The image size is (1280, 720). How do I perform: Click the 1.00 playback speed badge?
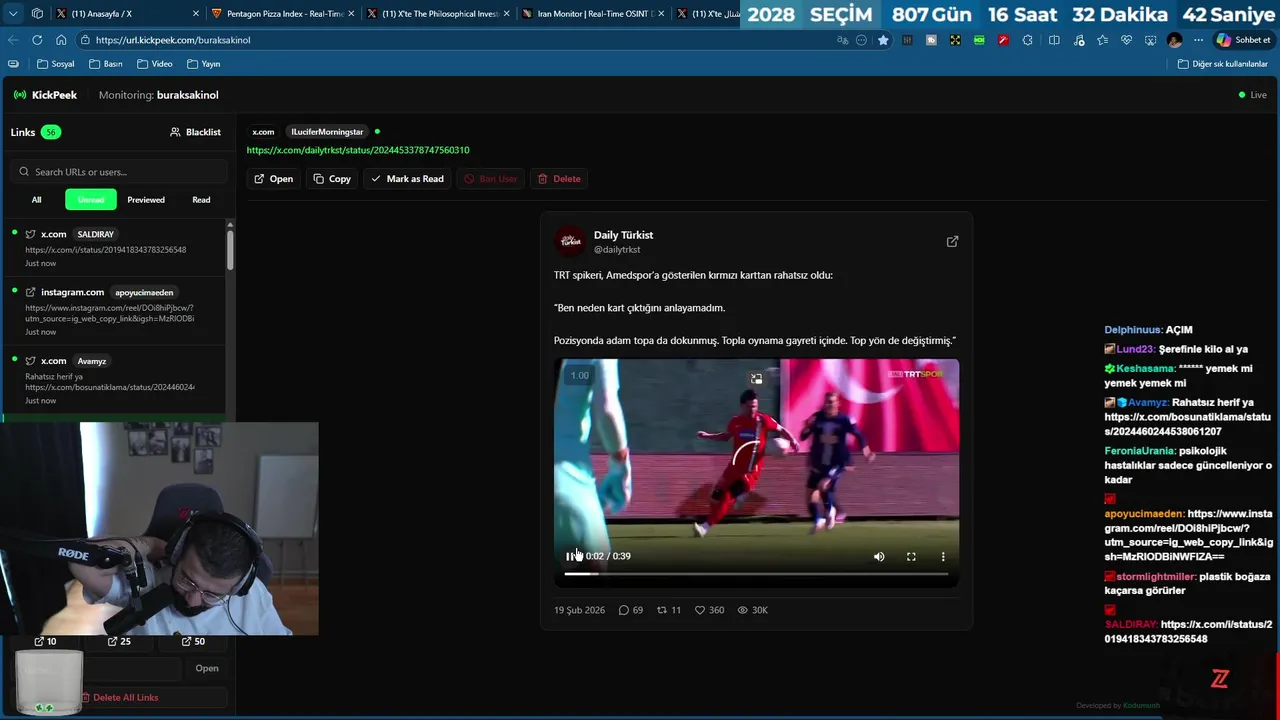(x=580, y=376)
